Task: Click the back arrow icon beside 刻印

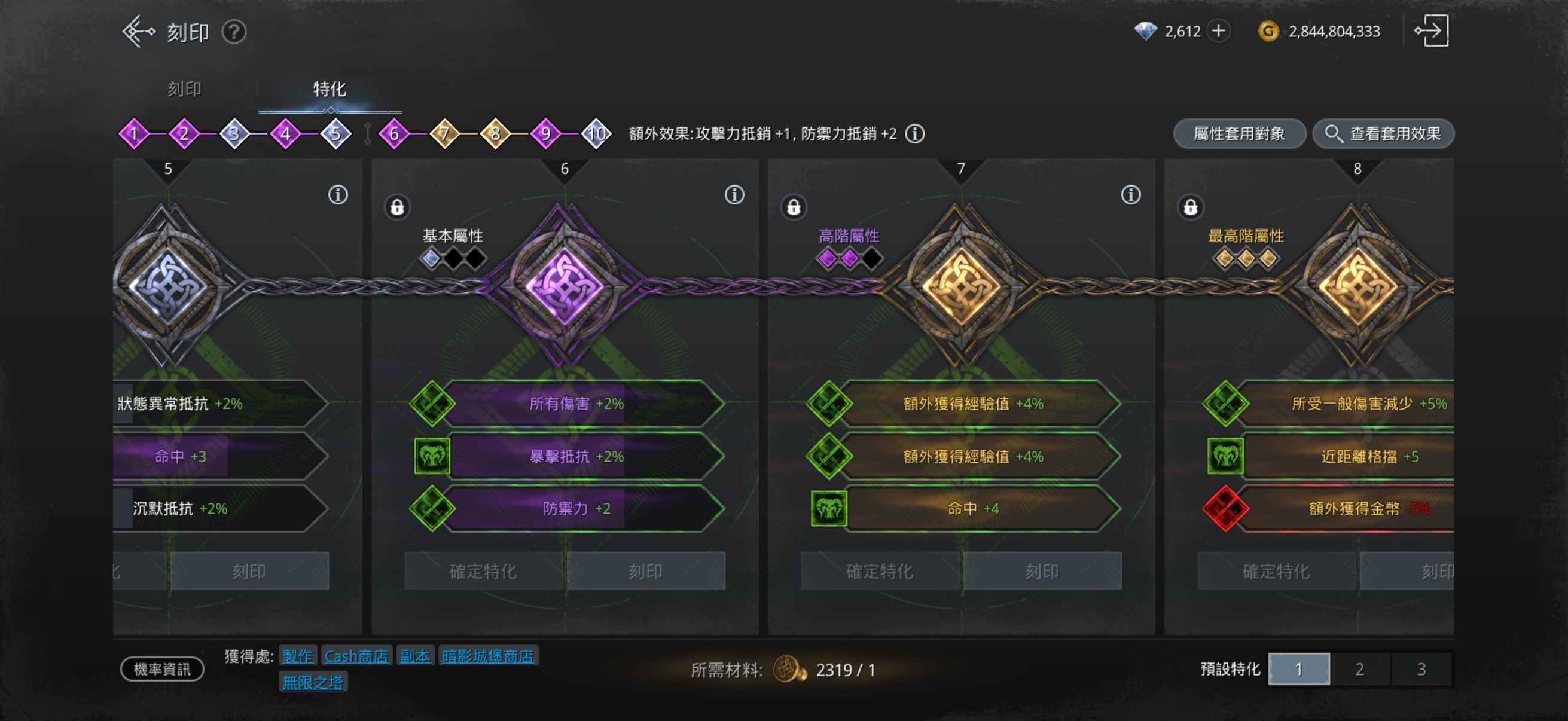Action: [x=138, y=31]
